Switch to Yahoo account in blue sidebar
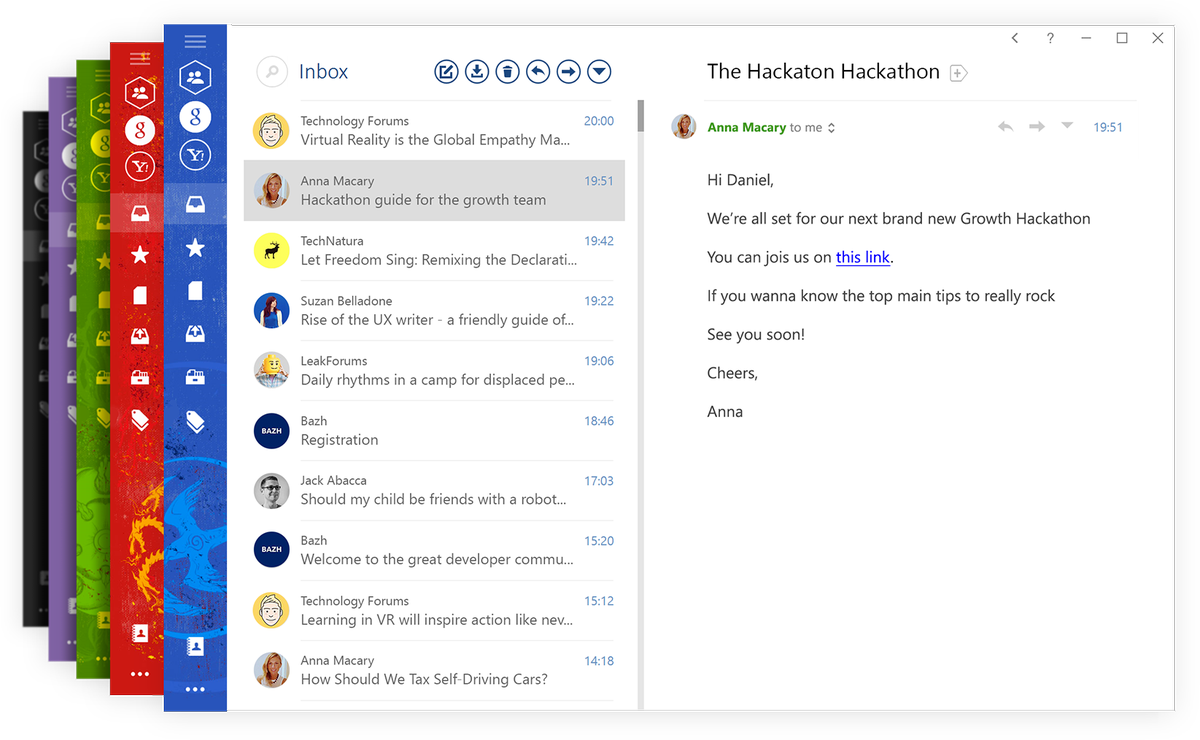Viewport: 1200px width, 740px height. point(195,155)
